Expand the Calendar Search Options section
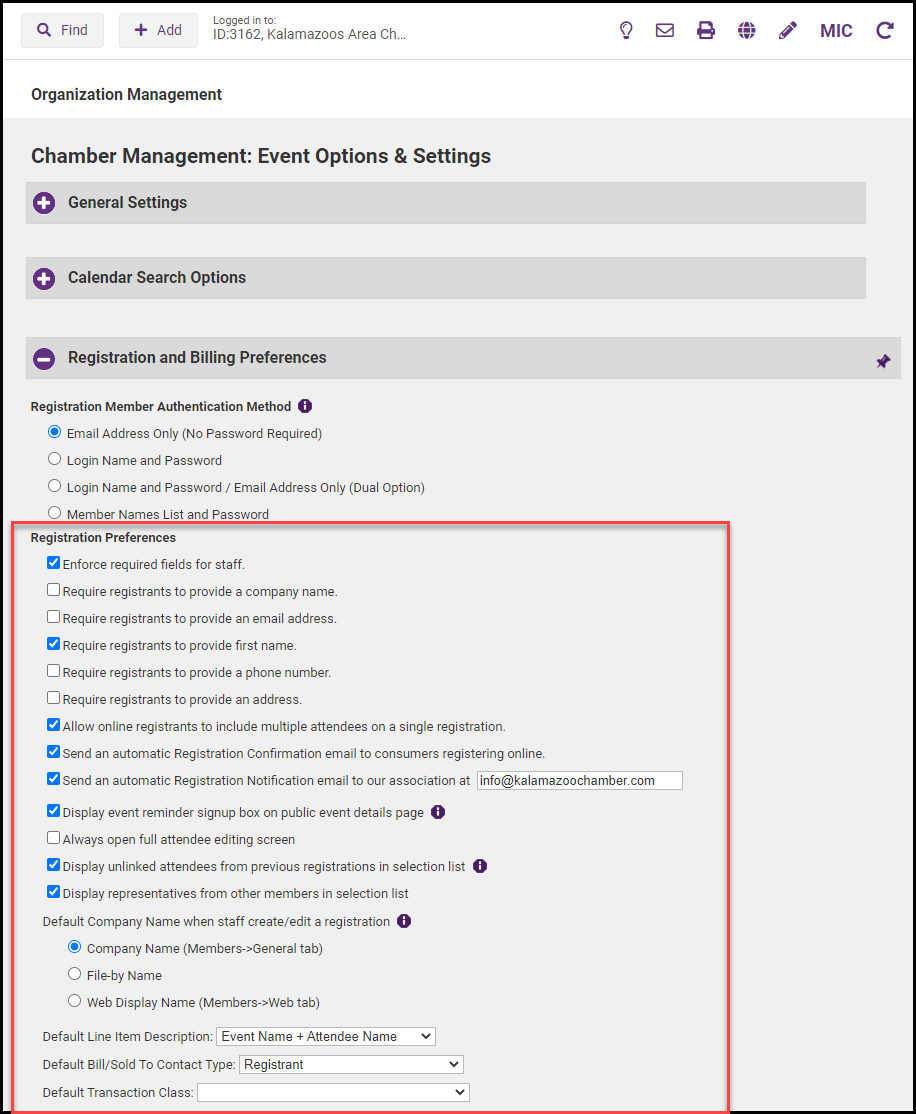This screenshot has height=1114, width=916. click(x=44, y=278)
